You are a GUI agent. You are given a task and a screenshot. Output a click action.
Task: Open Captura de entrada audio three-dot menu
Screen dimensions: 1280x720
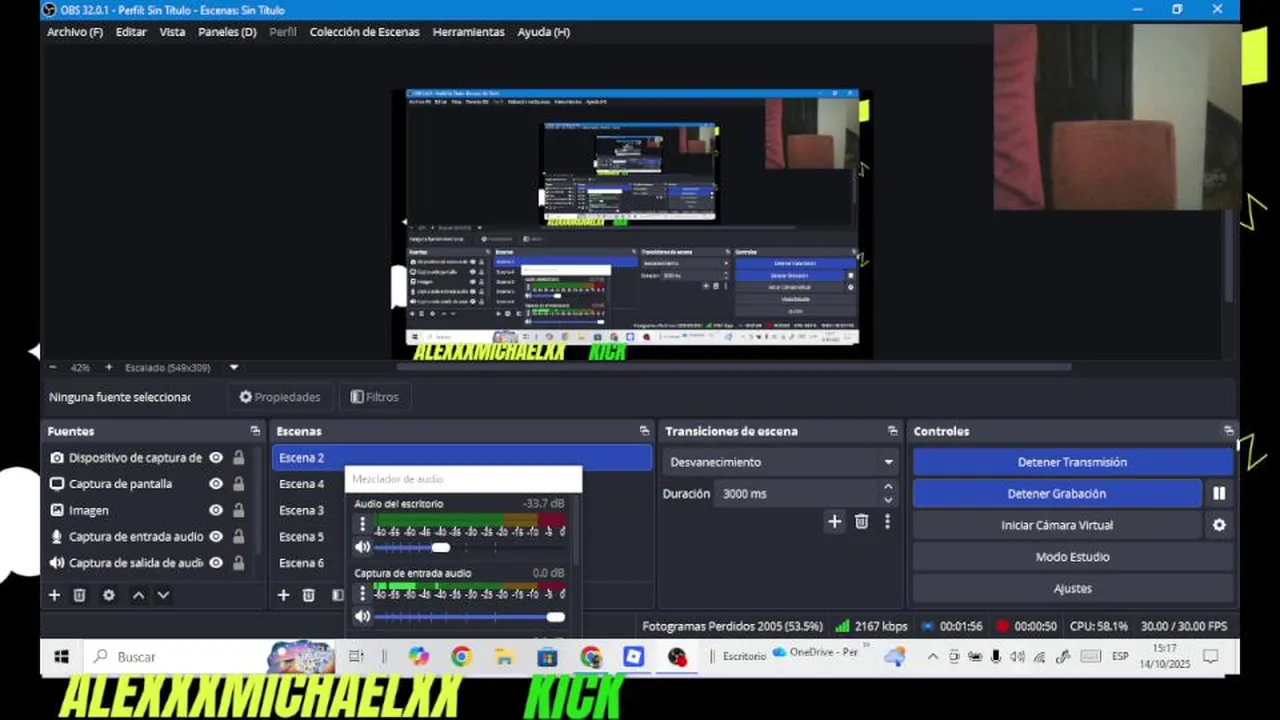click(x=362, y=593)
